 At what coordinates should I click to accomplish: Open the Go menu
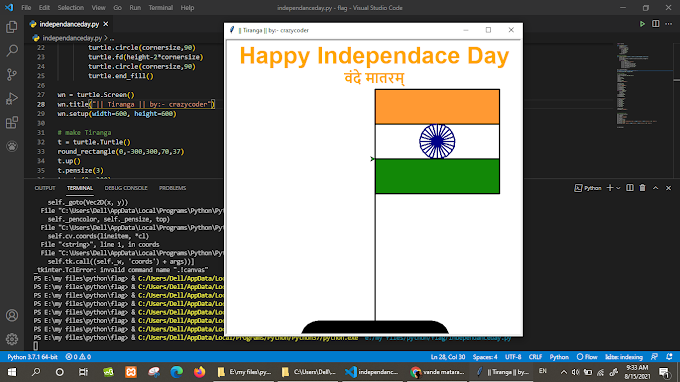[x=117, y=8]
